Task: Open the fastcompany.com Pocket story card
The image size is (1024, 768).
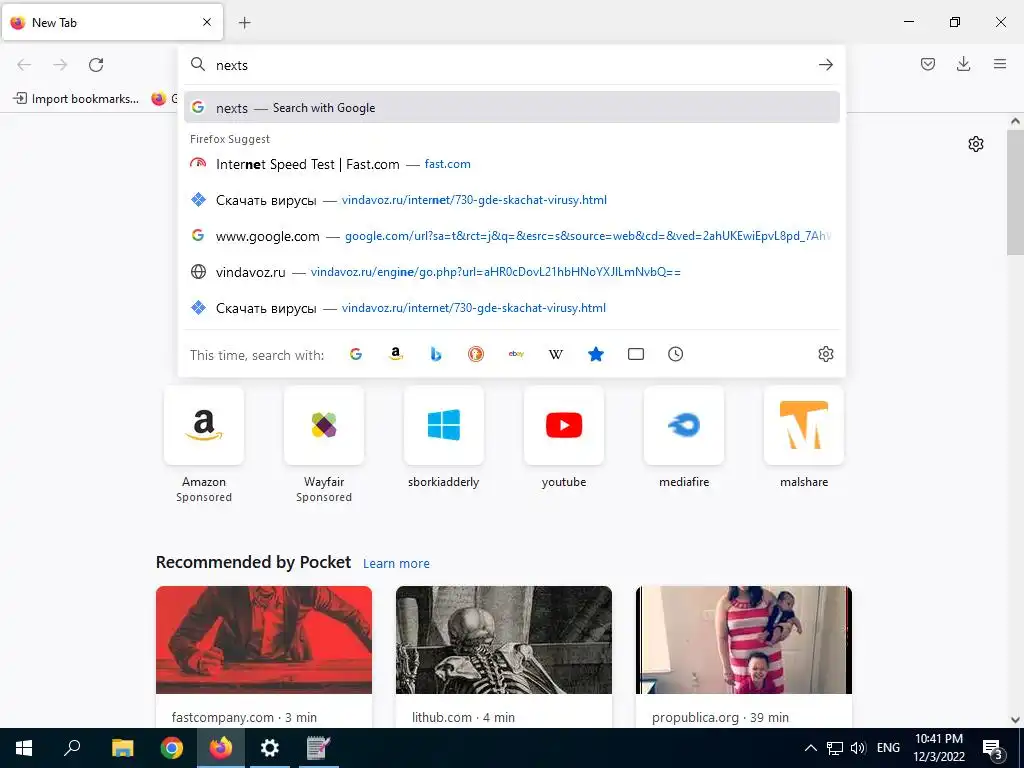Action: pos(264,656)
